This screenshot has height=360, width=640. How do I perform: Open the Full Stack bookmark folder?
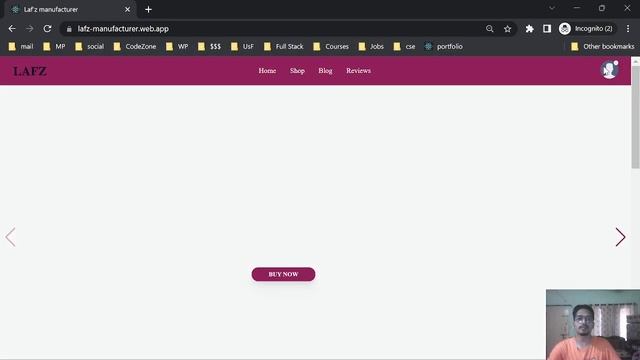click(x=284, y=47)
